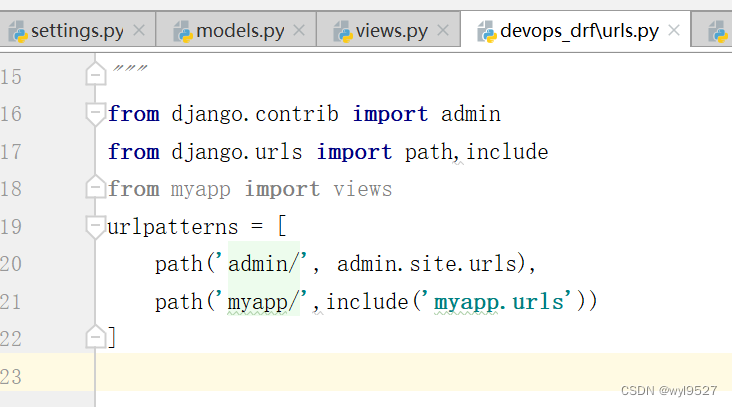732x407 pixels.
Task: Click the greyed 'myapp' on line 18
Action: [201, 190]
